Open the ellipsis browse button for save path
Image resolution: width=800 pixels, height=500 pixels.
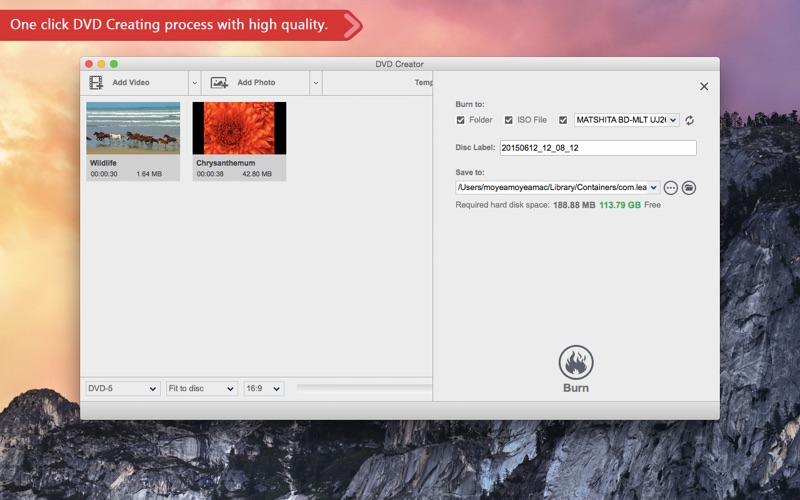click(670, 188)
